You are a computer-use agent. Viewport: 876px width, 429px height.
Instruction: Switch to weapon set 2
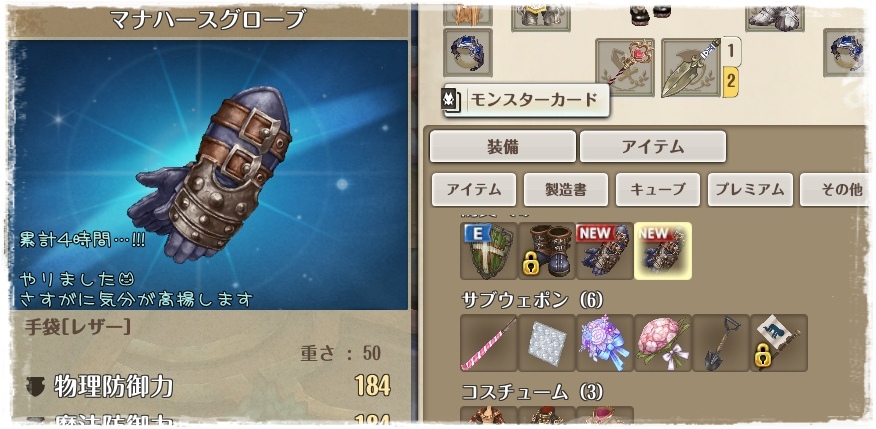click(x=731, y=82)
